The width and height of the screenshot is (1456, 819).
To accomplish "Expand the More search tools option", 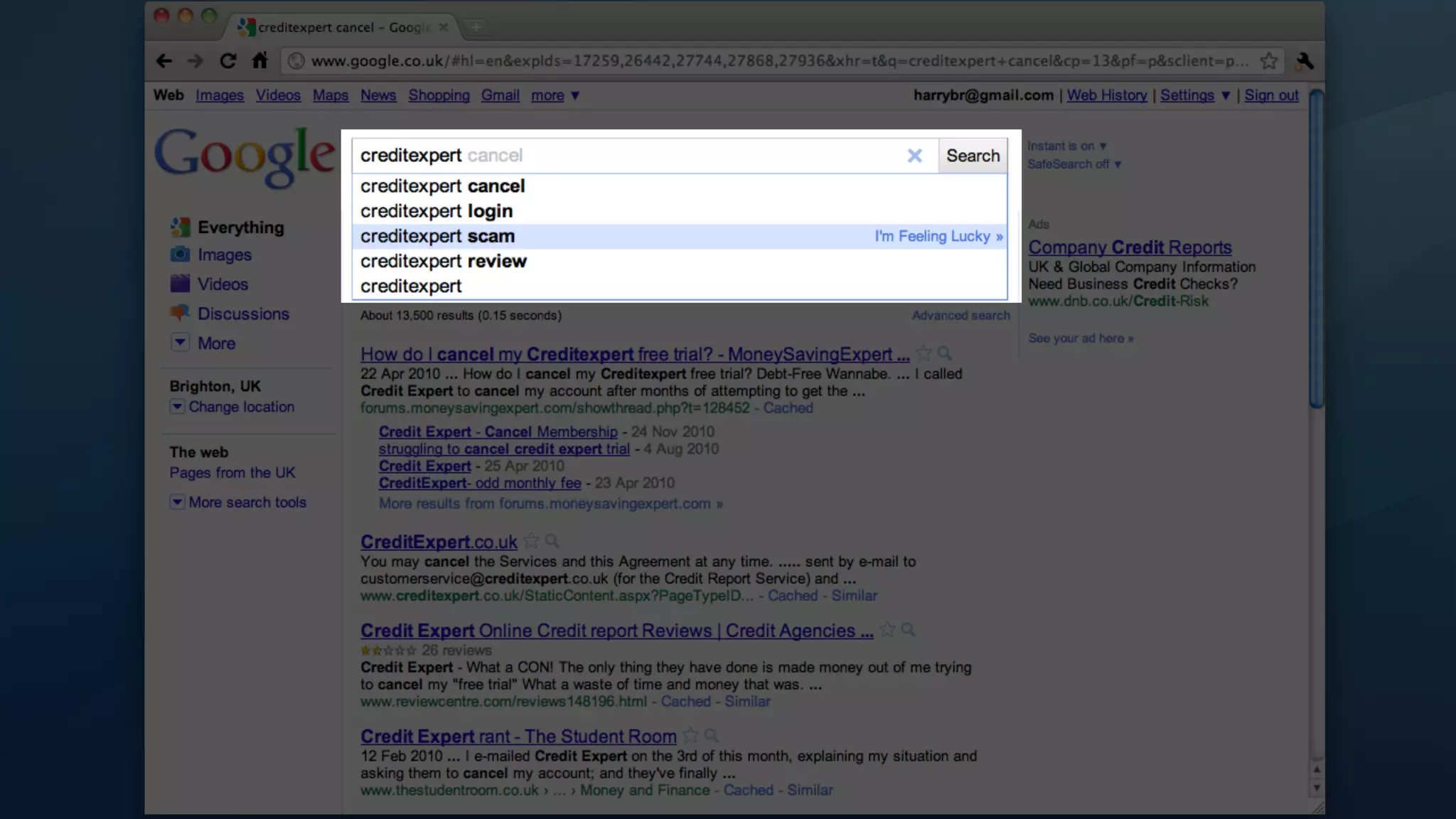I will 247,502.
